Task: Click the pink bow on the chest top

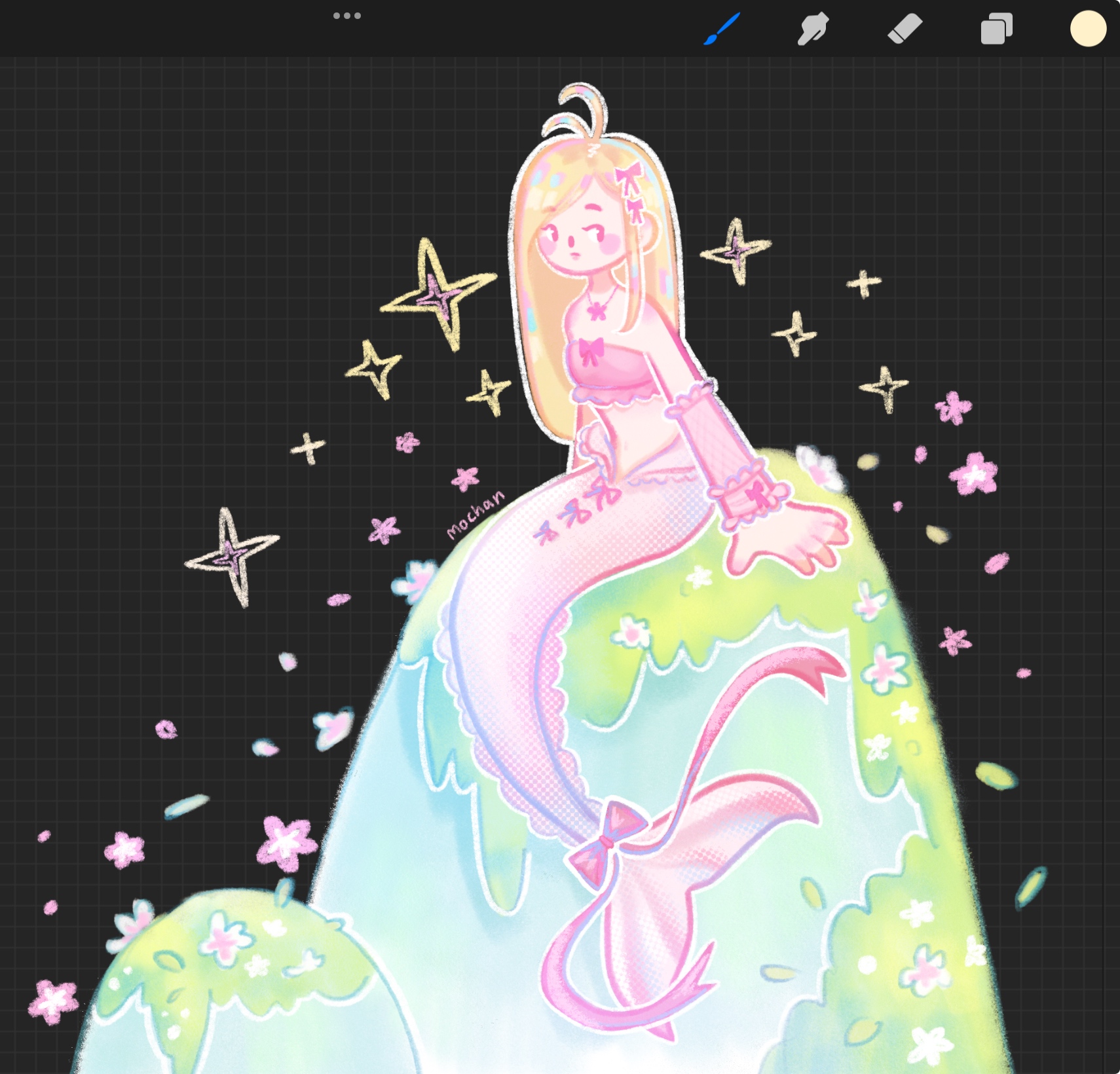Action: pyautogui.click(x=591, y=350)
